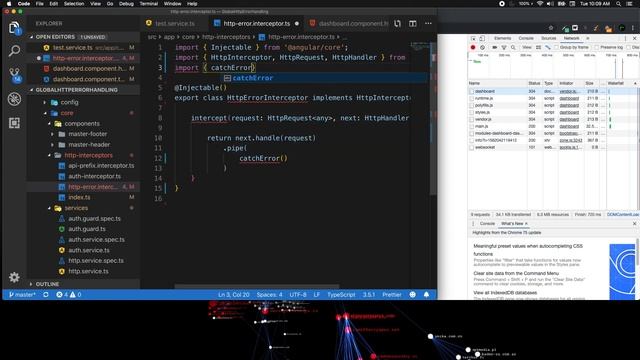The height and width of the screenshot is (360, 640).
Task: Collapse the core folder
Action: pos(45,113)
